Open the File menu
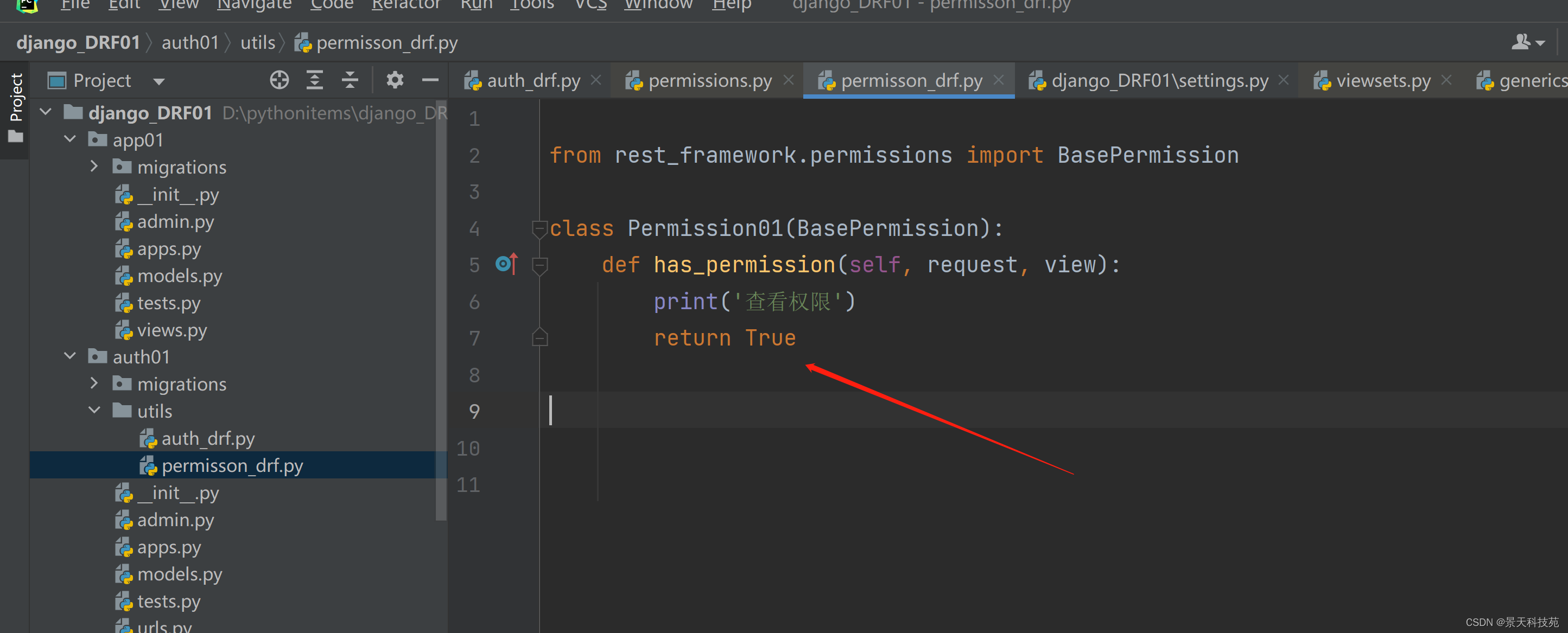The image size is (1568, 633). point(75,5)
